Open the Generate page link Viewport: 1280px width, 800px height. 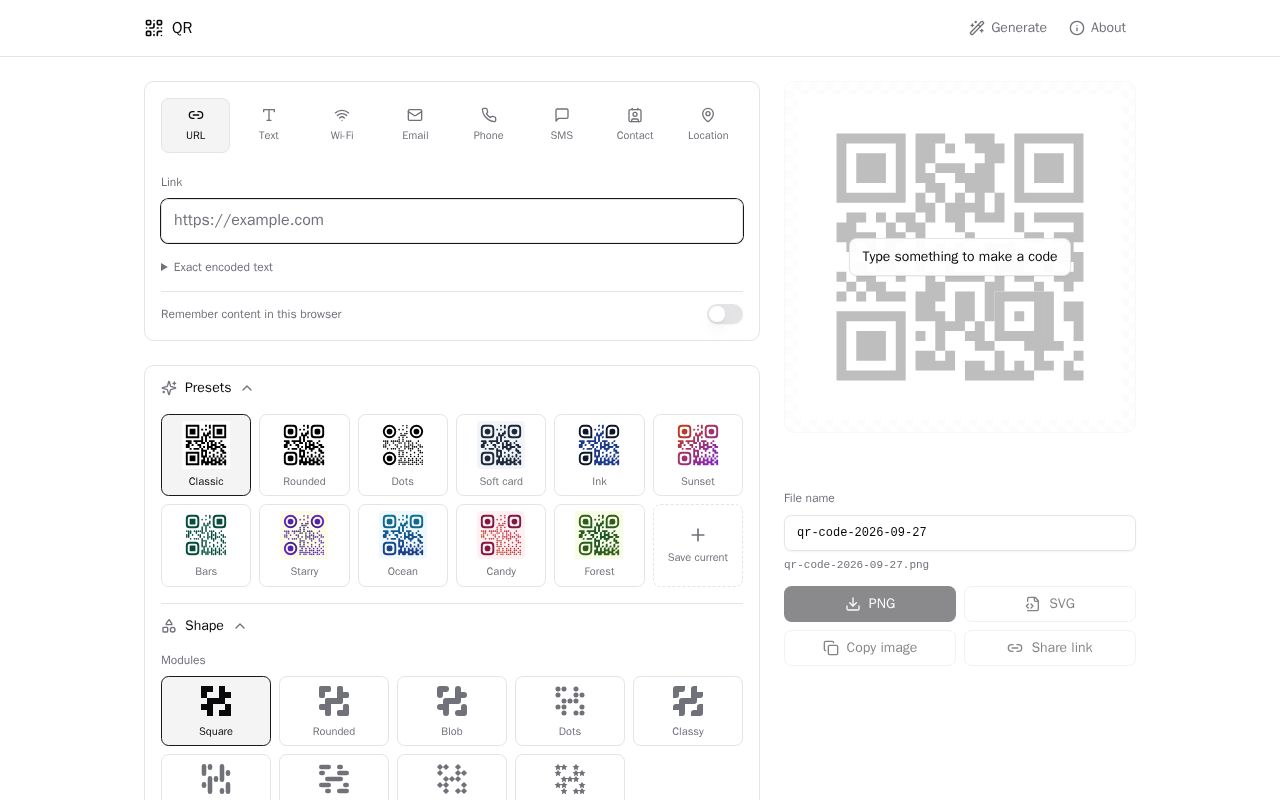(1008, 28)
